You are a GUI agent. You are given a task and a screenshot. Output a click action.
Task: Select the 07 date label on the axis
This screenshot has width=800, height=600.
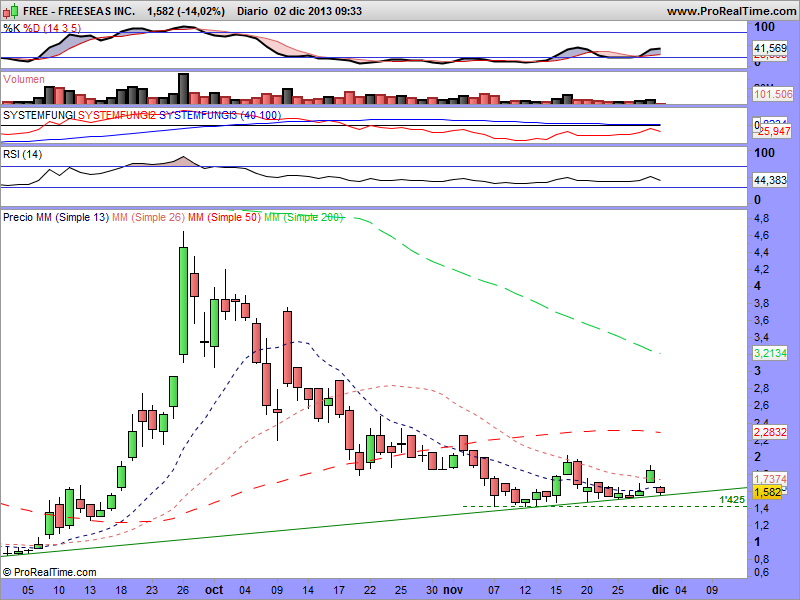(494, 590)
